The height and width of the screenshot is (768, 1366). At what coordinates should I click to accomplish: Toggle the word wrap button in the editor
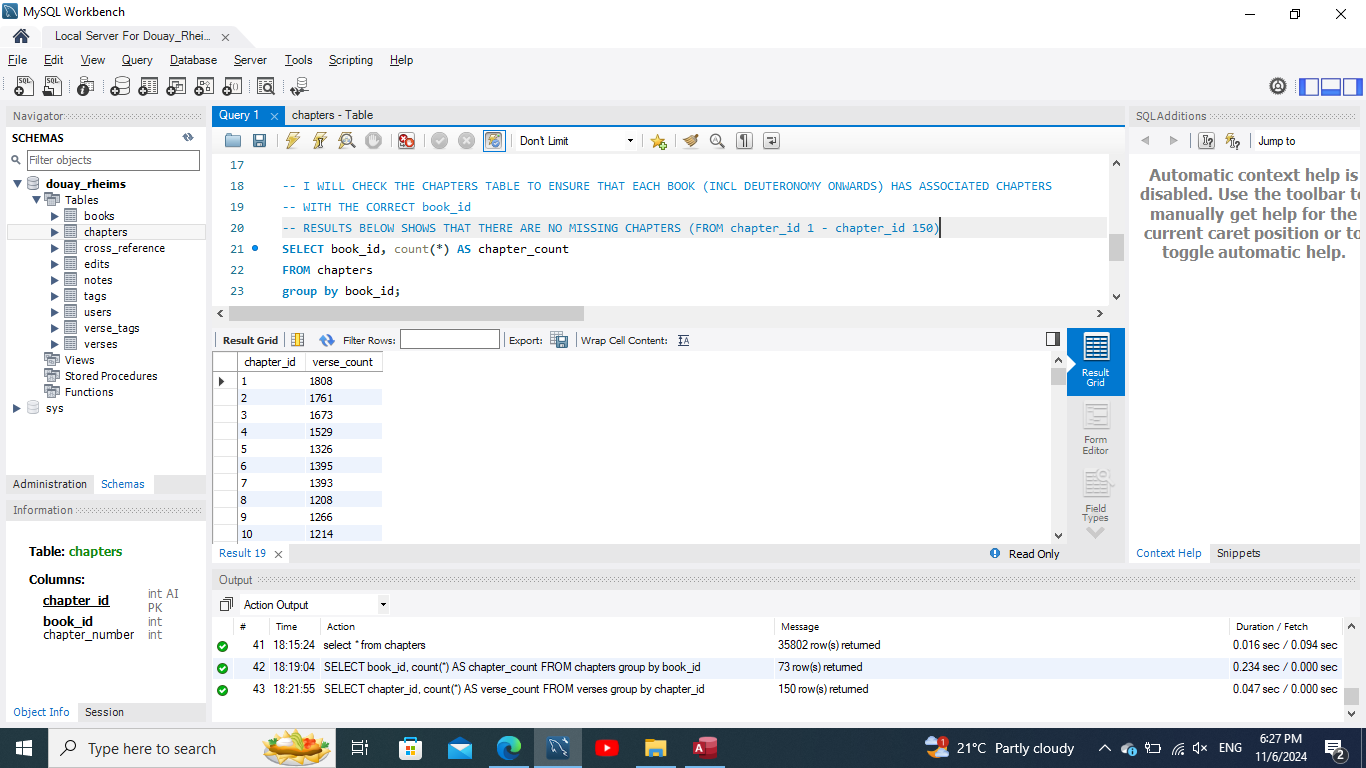(x=771, y=141)
